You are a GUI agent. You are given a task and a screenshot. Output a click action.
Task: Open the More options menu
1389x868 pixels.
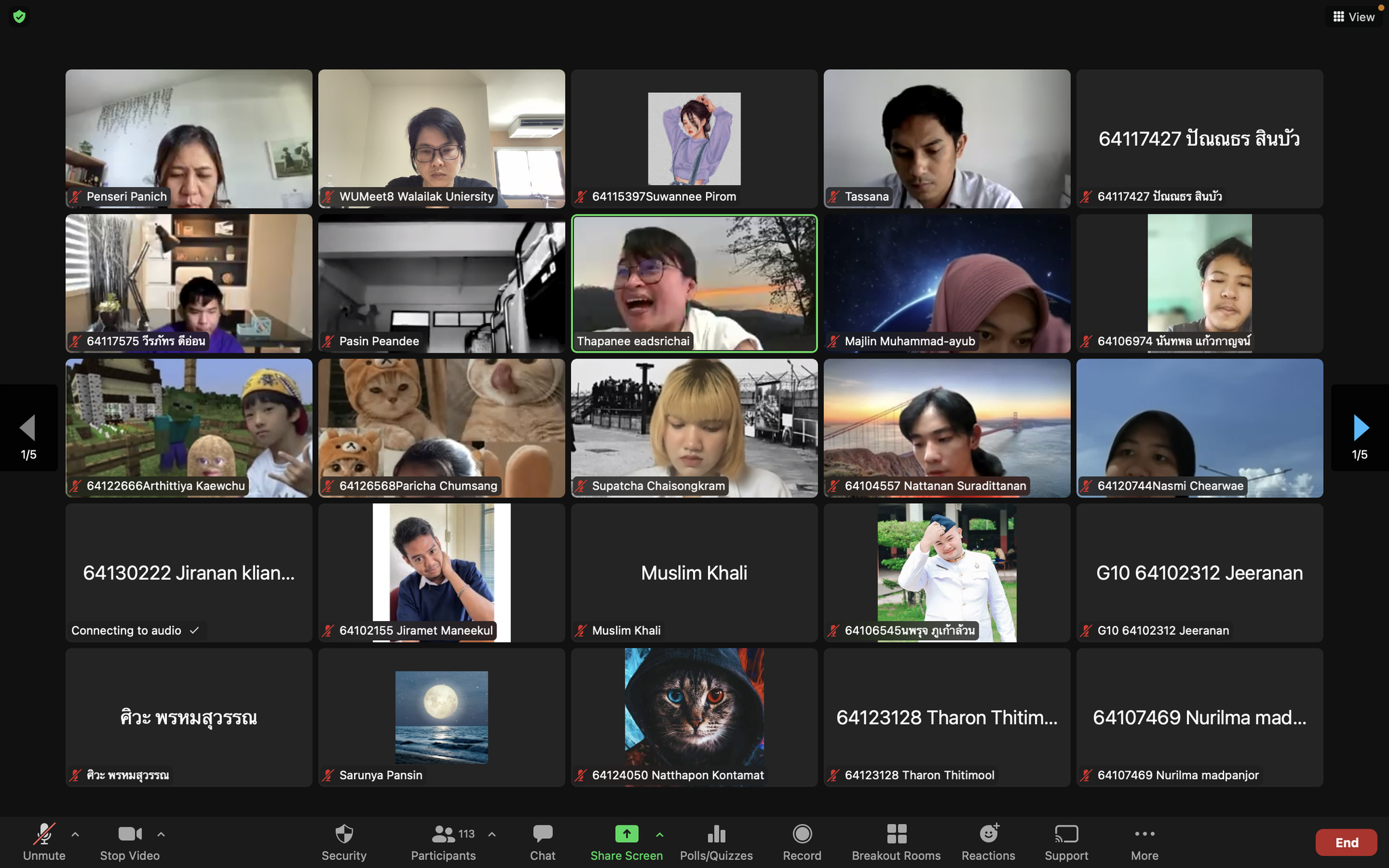pos(1144,834)
